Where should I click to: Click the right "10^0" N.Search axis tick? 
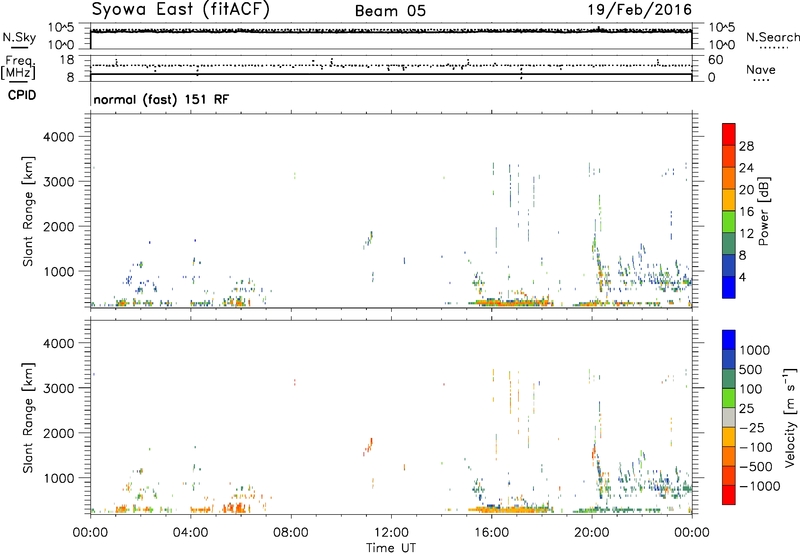(x=722, y=45)
